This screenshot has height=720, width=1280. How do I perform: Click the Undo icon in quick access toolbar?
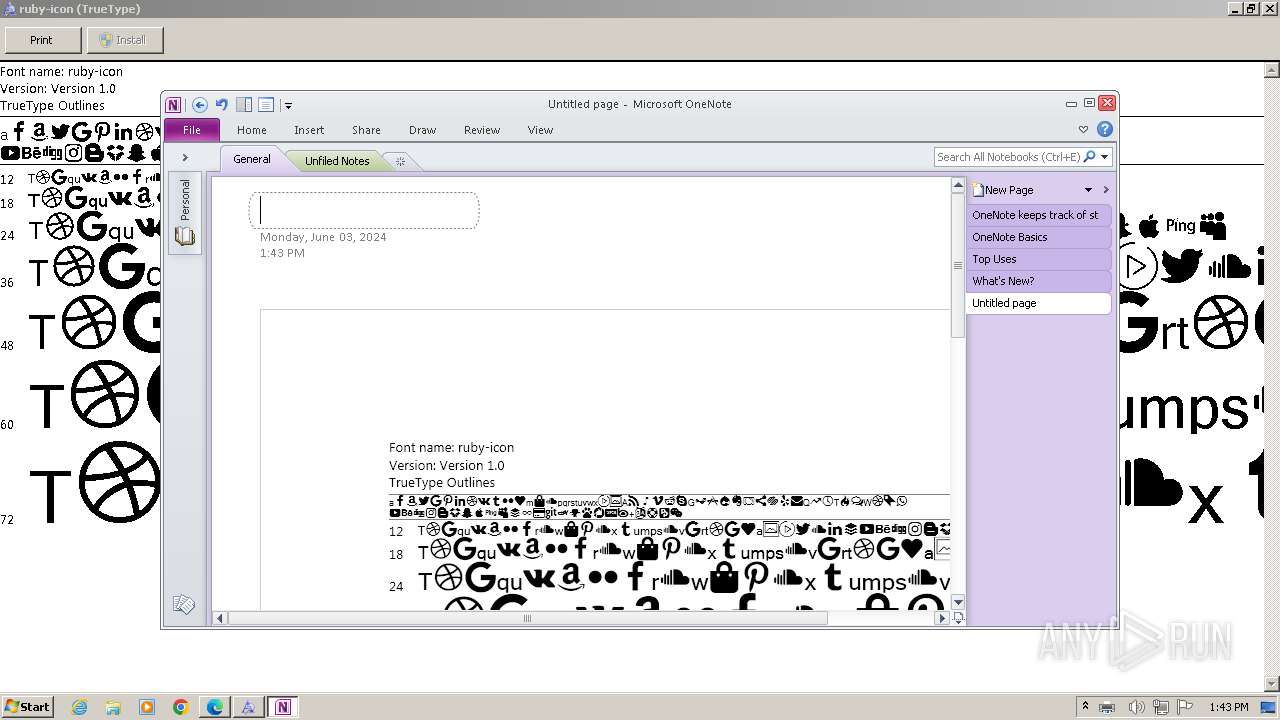(222, 104)
